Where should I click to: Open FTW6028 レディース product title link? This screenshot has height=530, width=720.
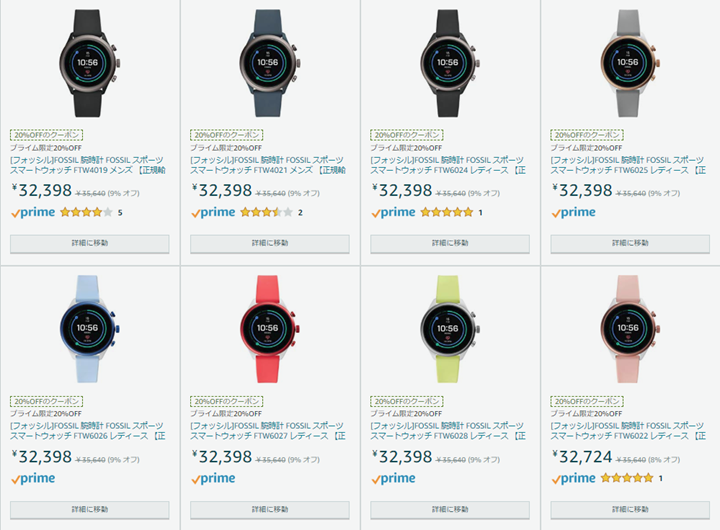pos(448,431)
